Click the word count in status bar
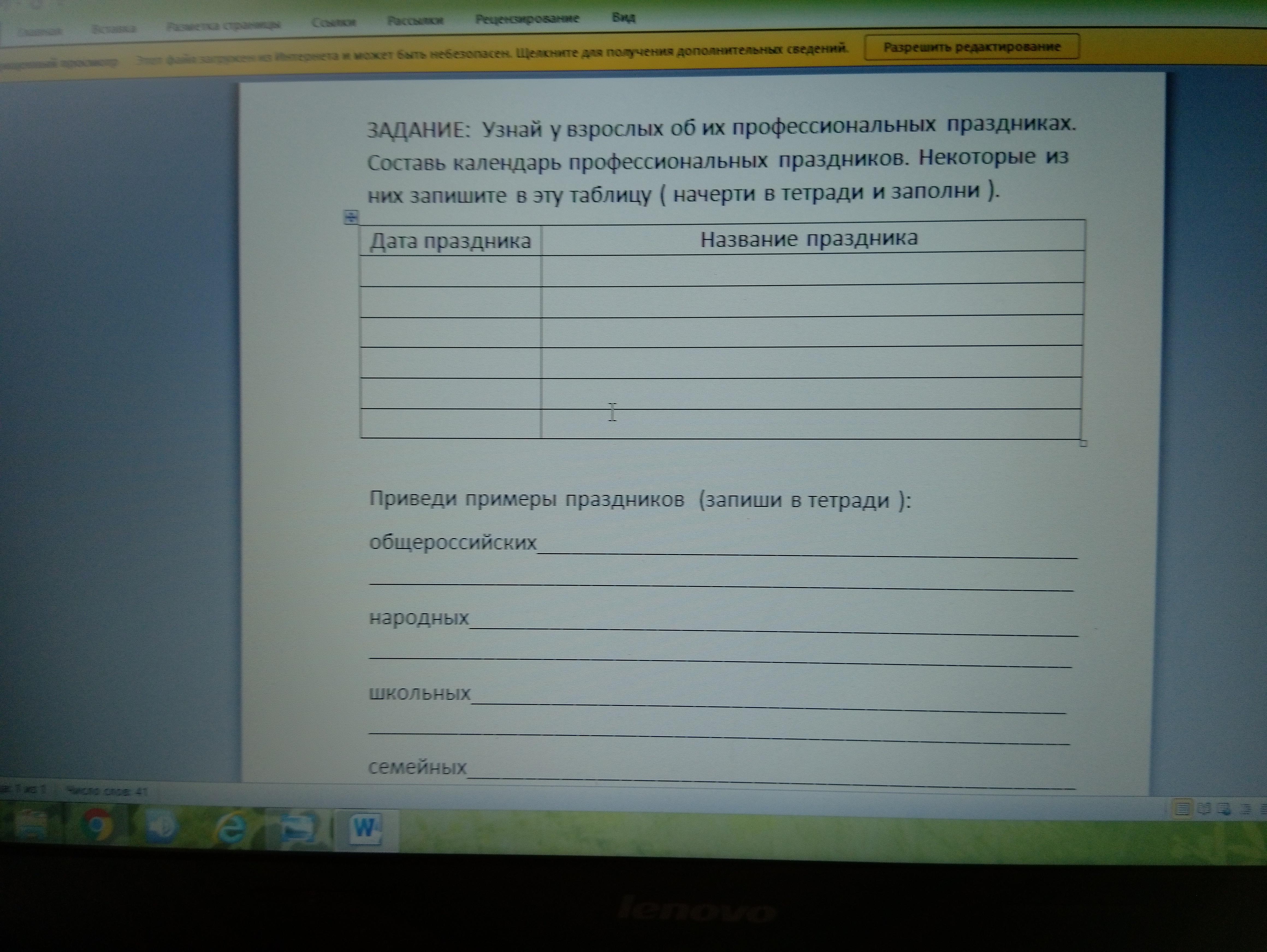Screen dimensions: 1267x952 (x=107, y=792)
